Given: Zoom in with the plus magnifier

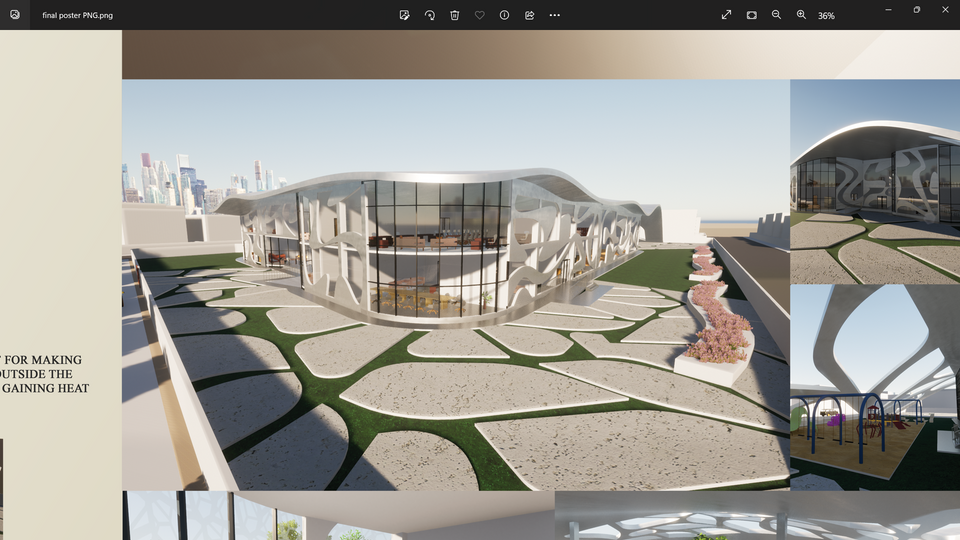Looking at the screenshot, I should pyautogui.click(x=801, y=15).
